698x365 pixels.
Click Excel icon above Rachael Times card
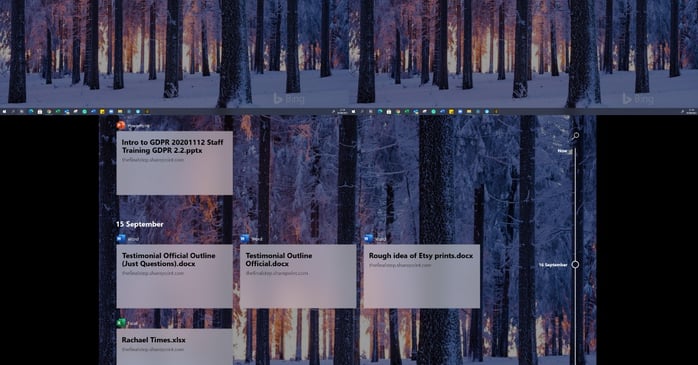pos(121,323)
